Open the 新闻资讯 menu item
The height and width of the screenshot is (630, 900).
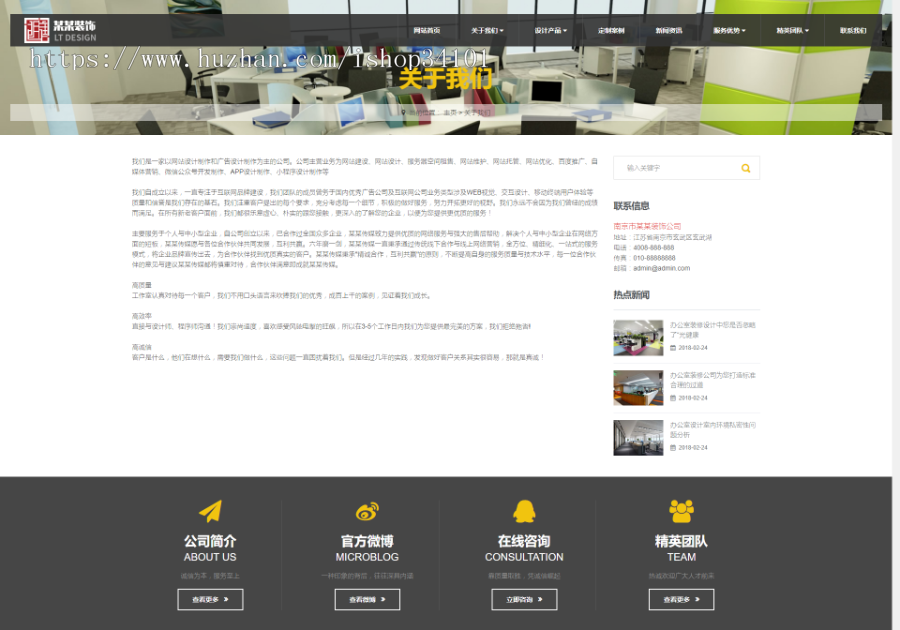point(671,30)
